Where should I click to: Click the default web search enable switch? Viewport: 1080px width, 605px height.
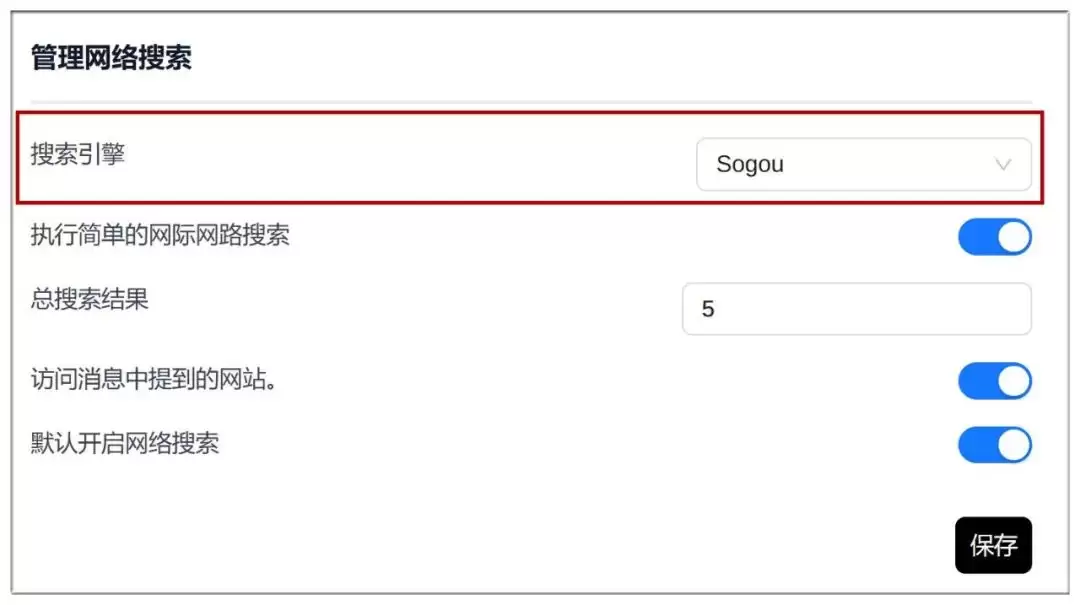(994, 445)
